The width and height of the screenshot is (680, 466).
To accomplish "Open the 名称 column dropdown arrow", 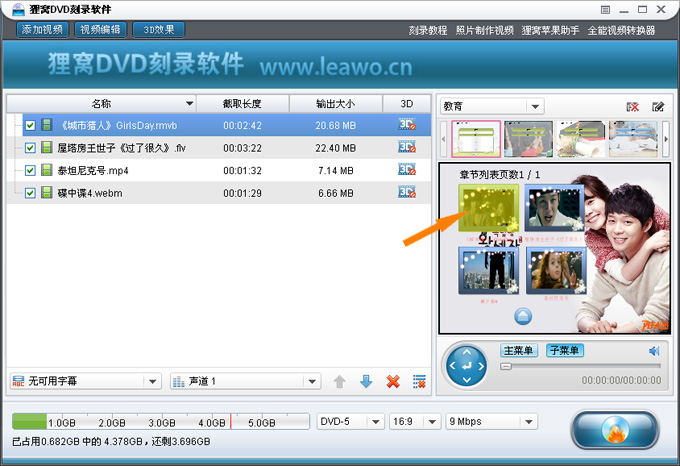I will pyautogui.click(x=190, y=104).
